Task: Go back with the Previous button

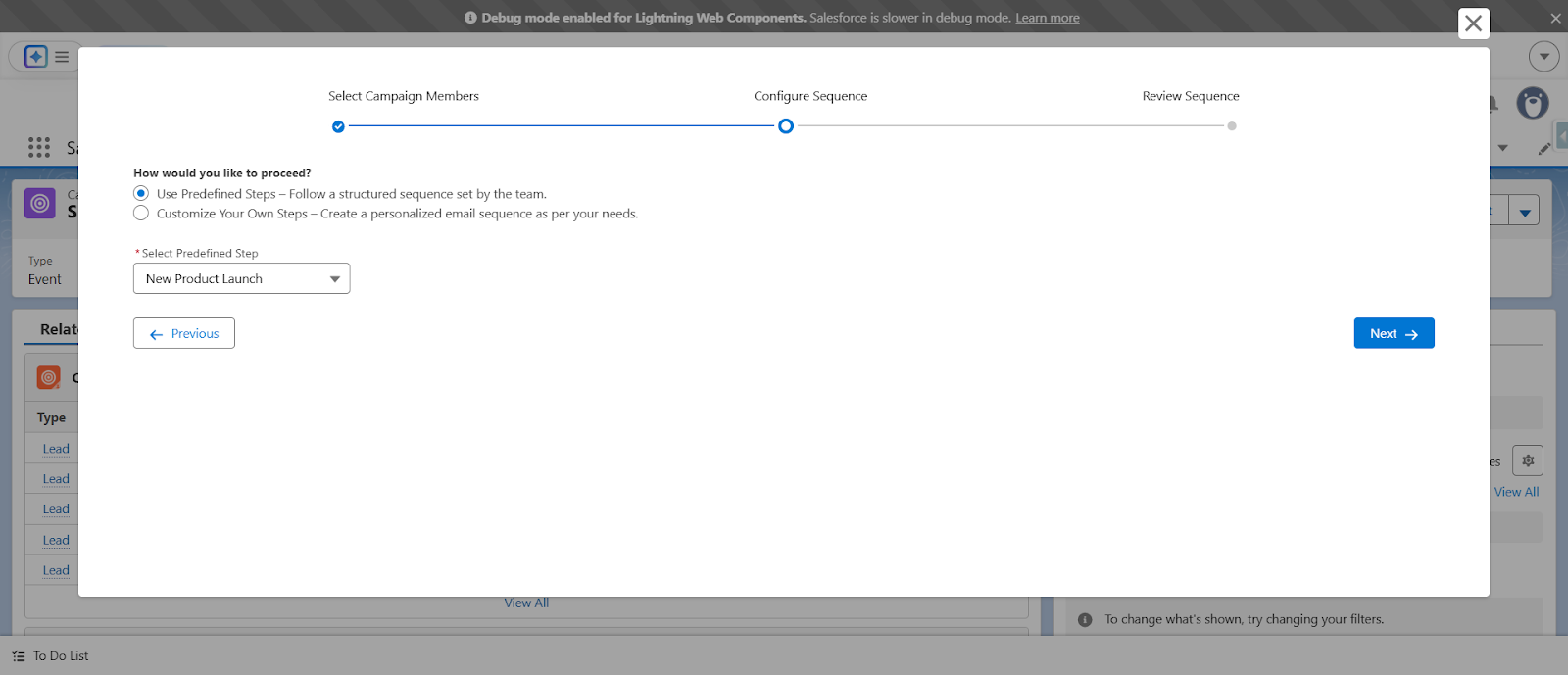Action: tap(184, 333)
